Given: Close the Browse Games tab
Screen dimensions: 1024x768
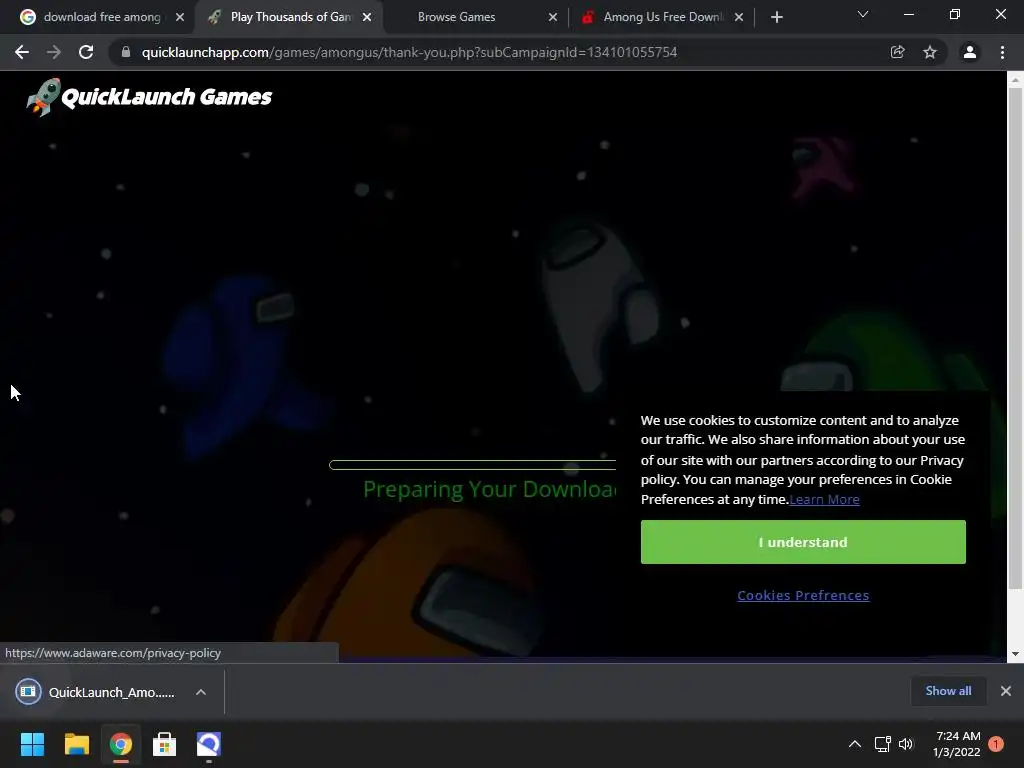Looking at the screenshot, I should coord(553,17).
